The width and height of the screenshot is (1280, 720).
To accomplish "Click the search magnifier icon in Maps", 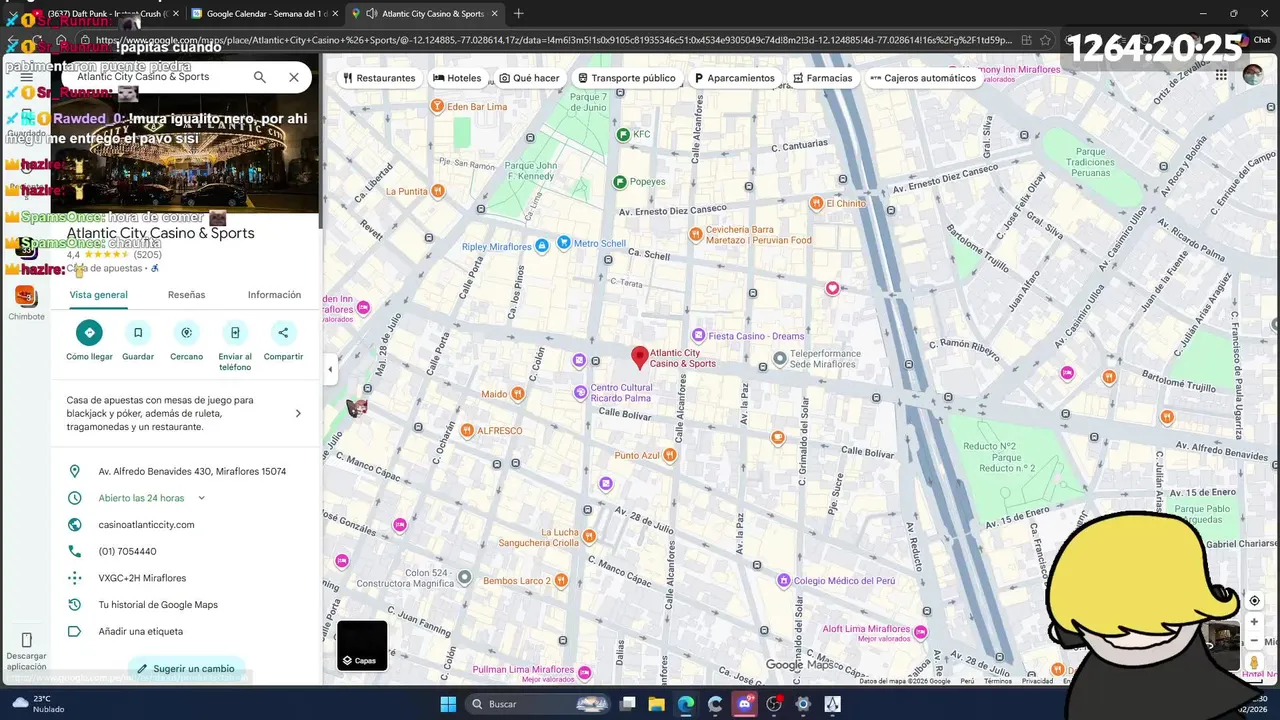I will click(x=259, y=77).
